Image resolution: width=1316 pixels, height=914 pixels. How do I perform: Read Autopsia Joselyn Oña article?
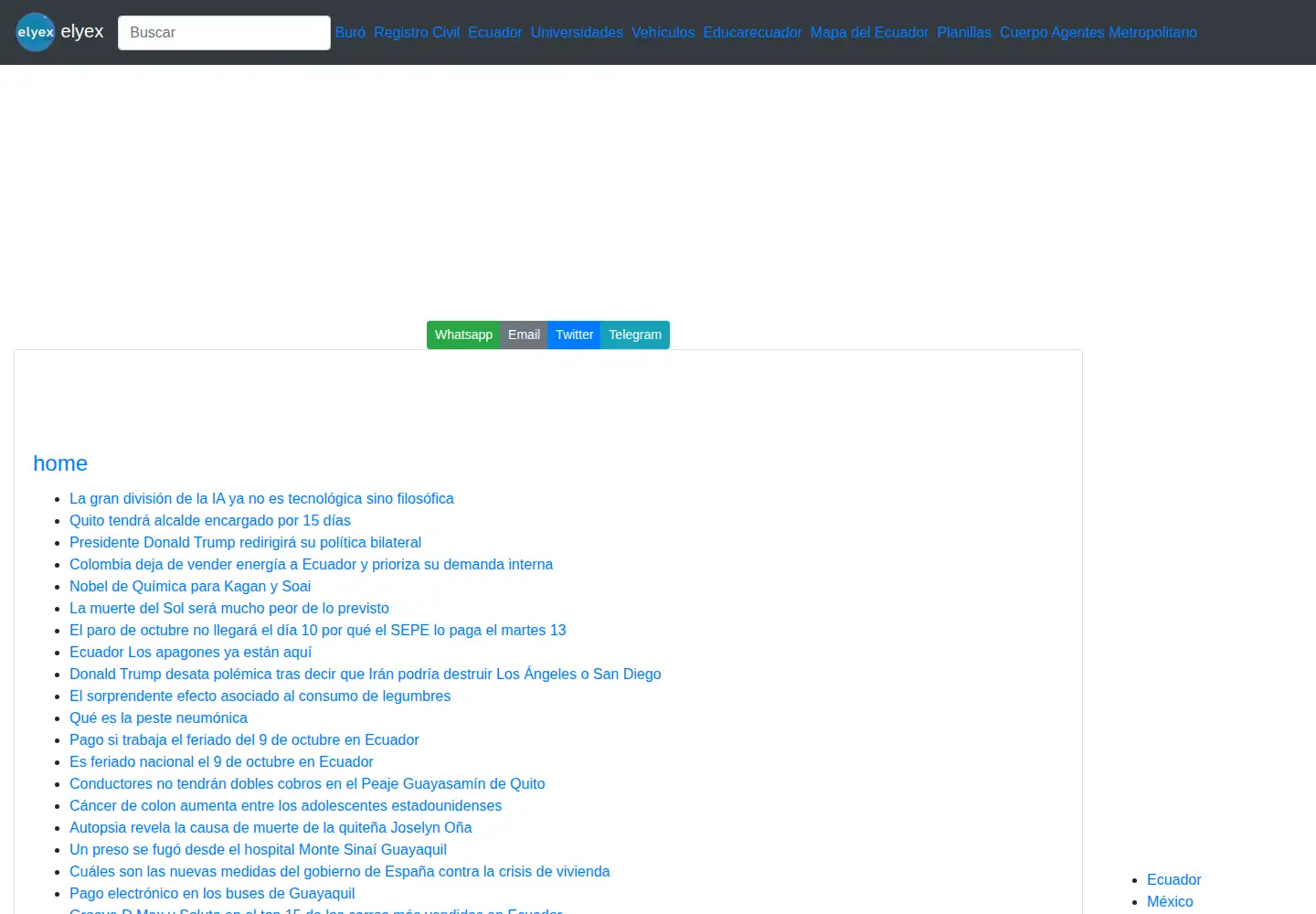pyautogui.click(x=271, y=827)
